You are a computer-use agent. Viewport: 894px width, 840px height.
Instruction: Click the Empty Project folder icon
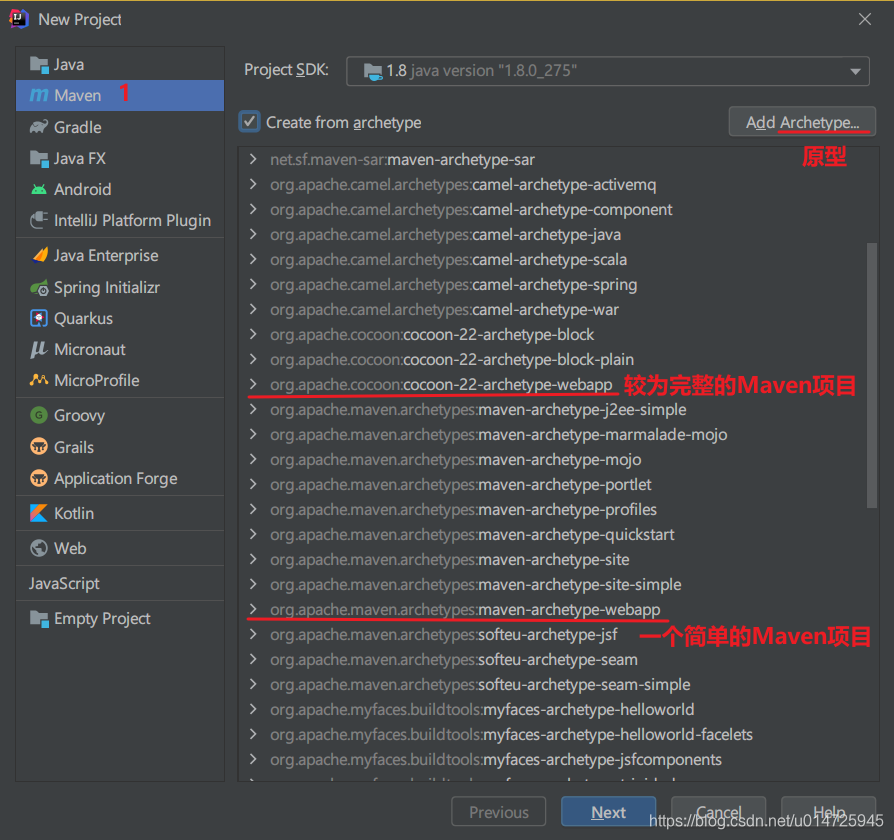(x=39, y=618)
